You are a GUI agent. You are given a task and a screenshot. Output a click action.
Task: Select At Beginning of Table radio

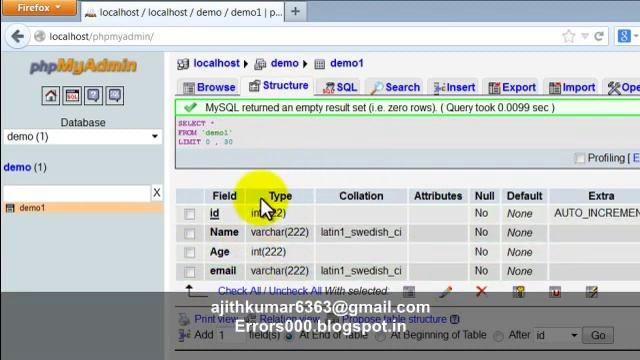click(x=380, y=336)
